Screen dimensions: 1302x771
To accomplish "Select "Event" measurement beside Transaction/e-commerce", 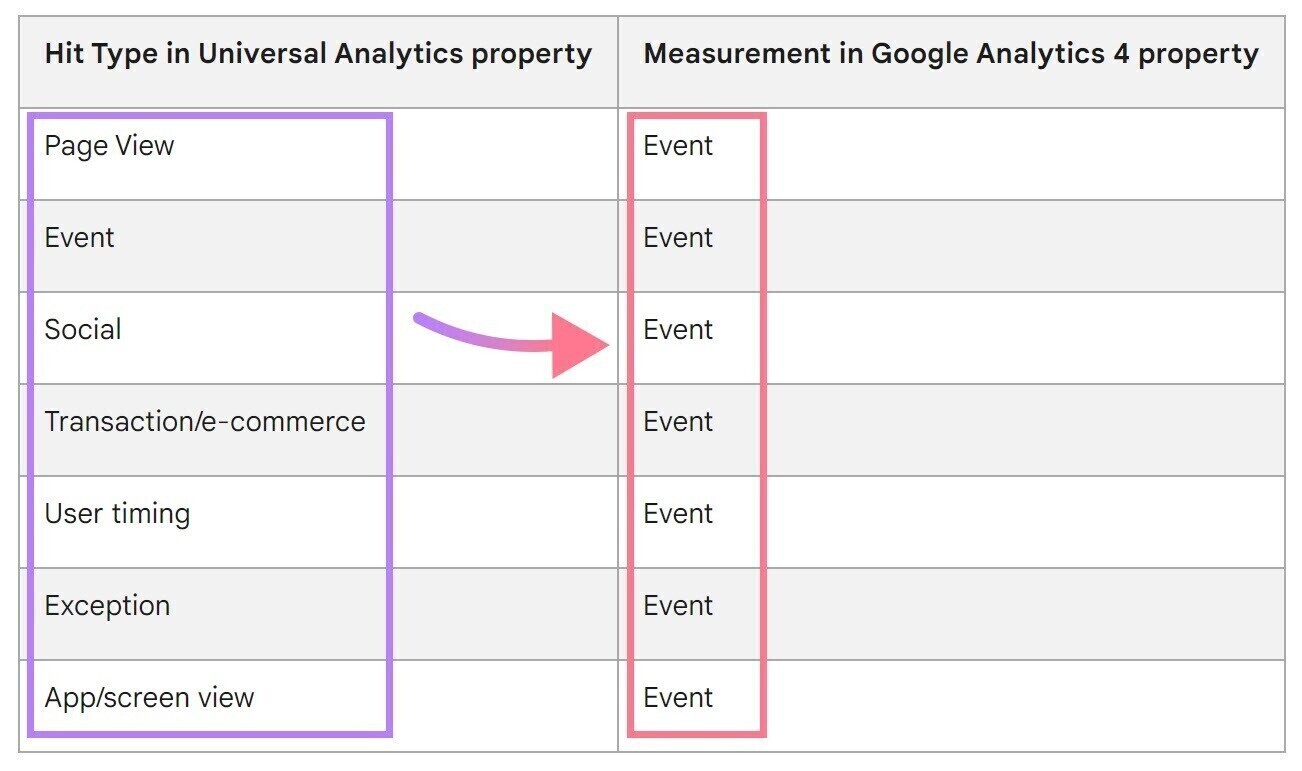I will tap(678, 422).
